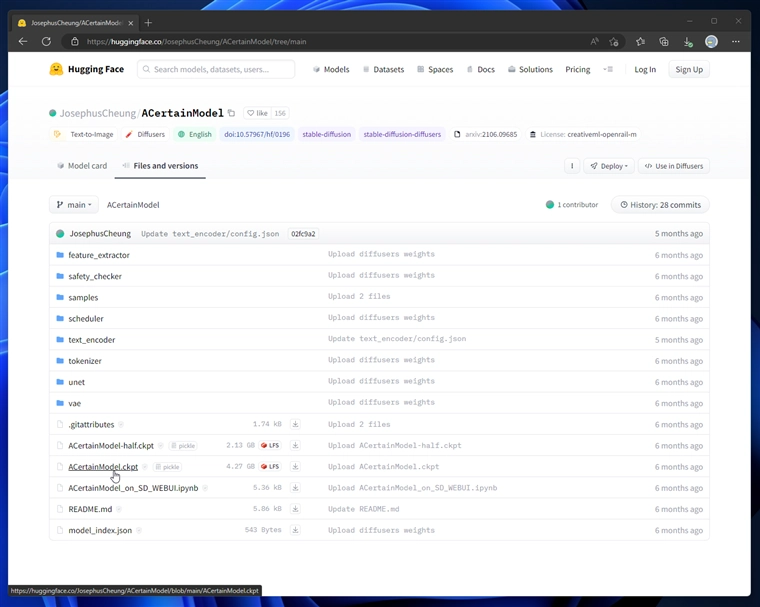Click the Hugging Face logo

point(86,69)
